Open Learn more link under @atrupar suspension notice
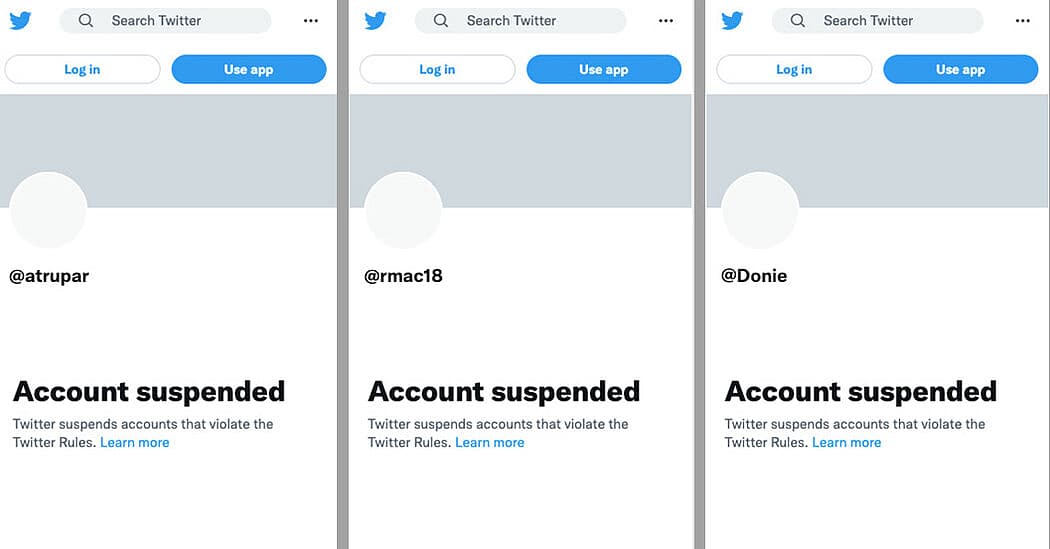 point(135,443)
